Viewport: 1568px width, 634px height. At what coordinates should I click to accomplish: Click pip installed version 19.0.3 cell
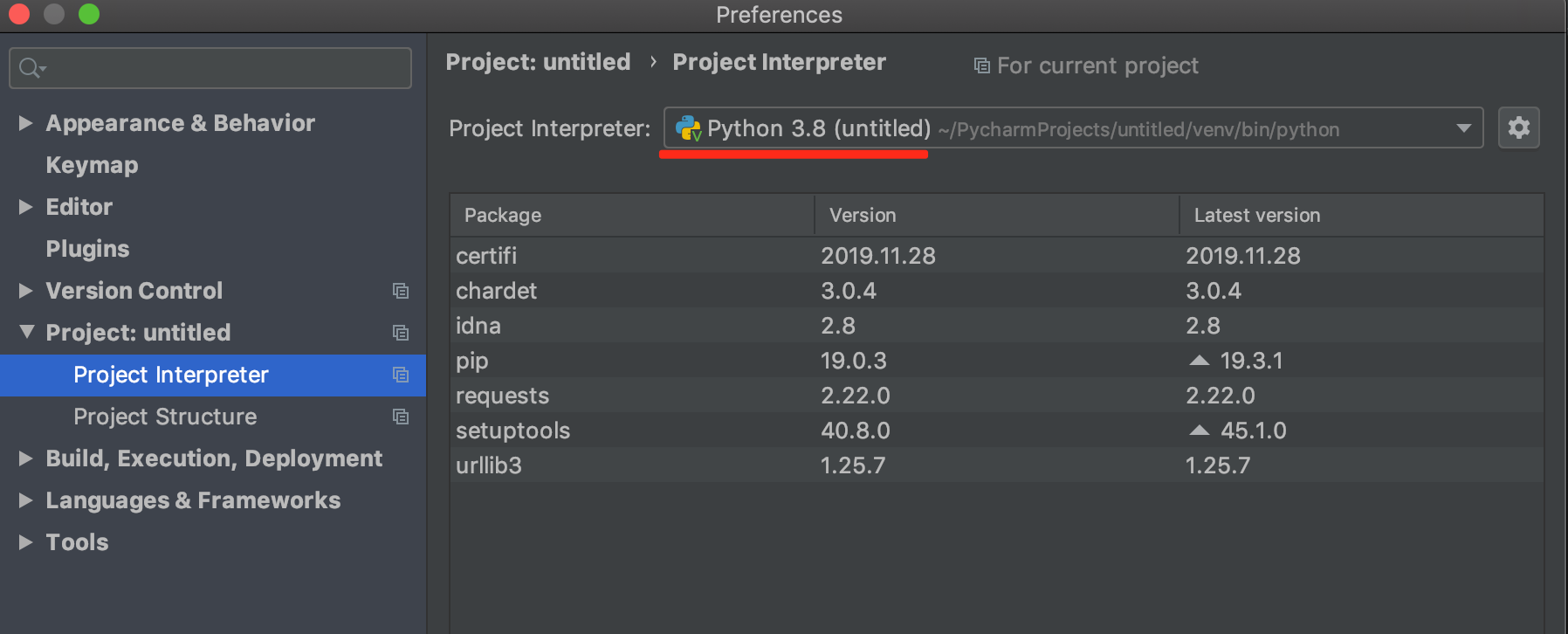[x=854, y=361]
